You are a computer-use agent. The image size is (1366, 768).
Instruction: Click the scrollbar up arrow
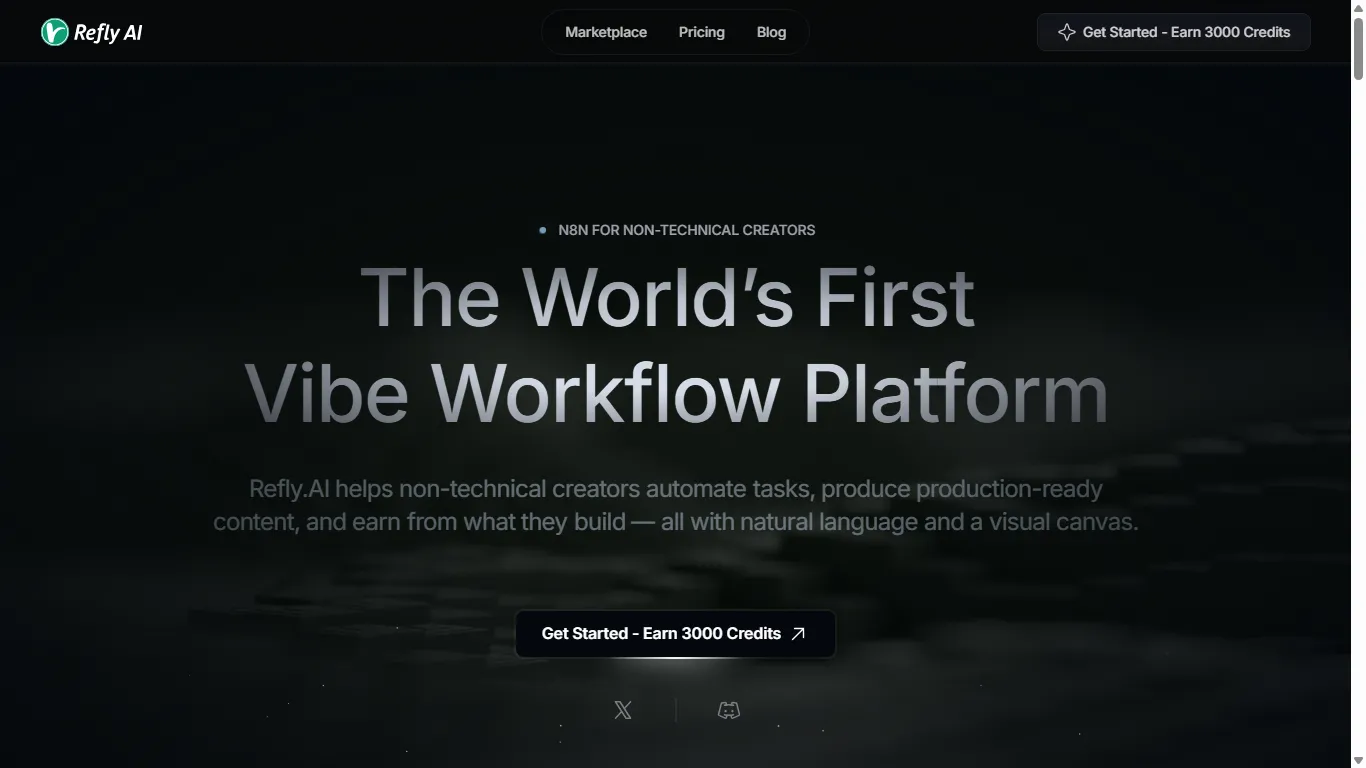1358,8
